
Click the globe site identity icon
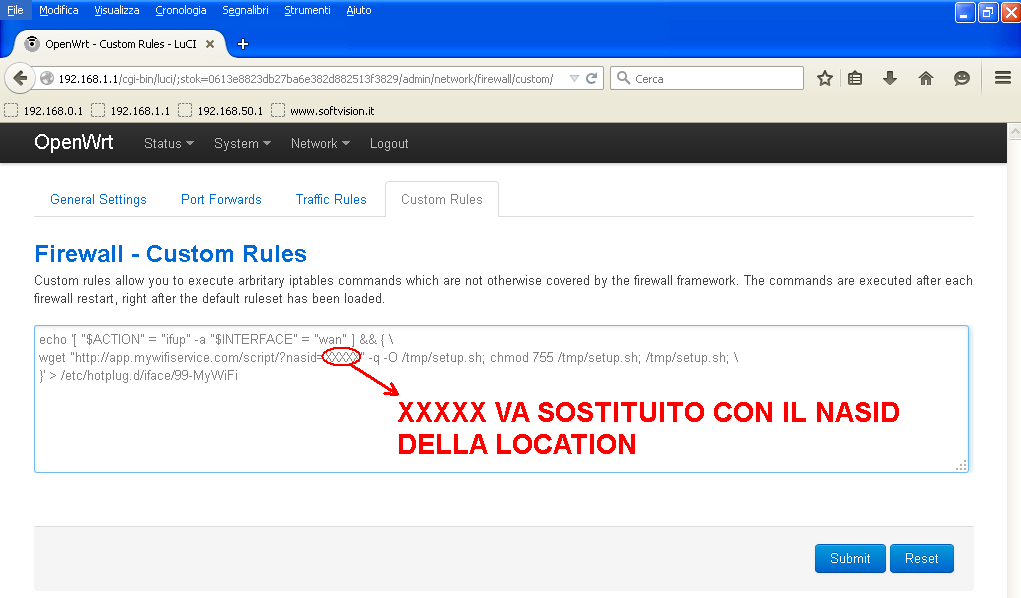pos(47,79)
